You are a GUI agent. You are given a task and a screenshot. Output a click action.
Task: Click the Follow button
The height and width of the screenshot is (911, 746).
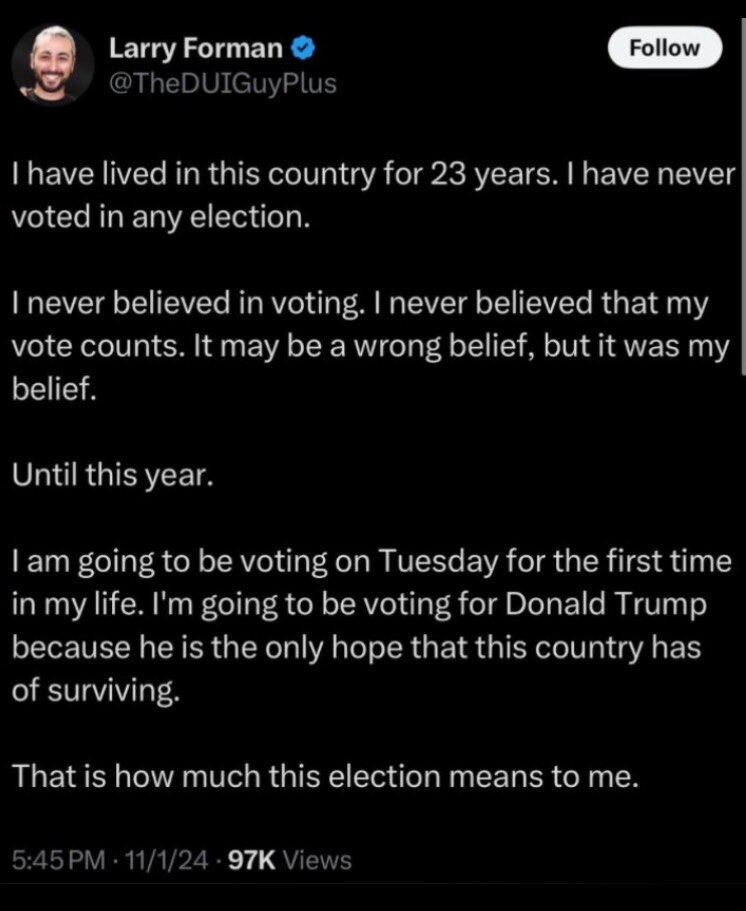click(664, 48)
